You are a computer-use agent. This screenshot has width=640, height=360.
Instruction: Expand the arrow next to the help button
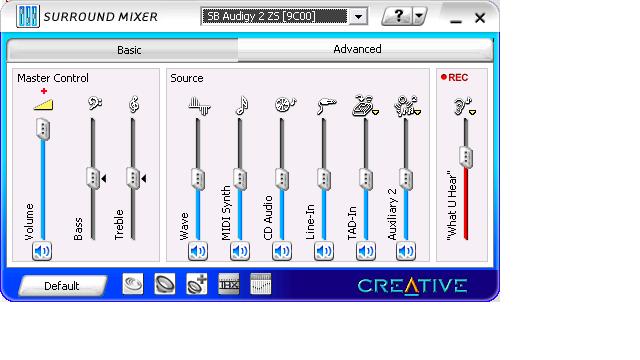click(419, 17)
